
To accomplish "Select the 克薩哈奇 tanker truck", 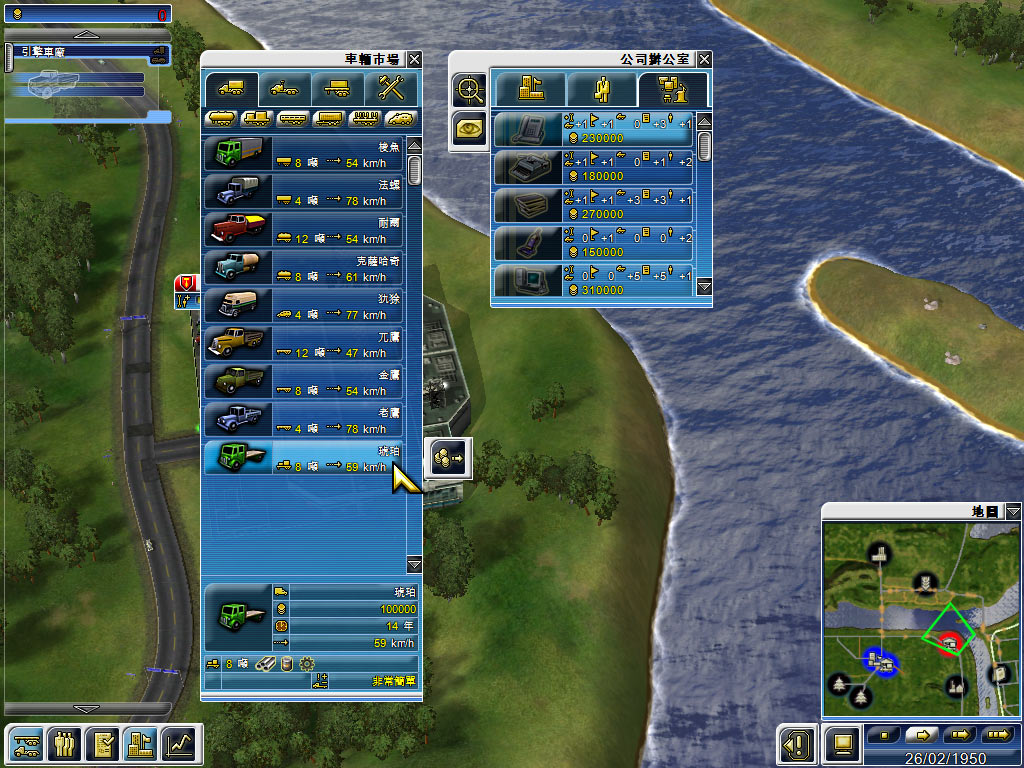I will point(304,268).
